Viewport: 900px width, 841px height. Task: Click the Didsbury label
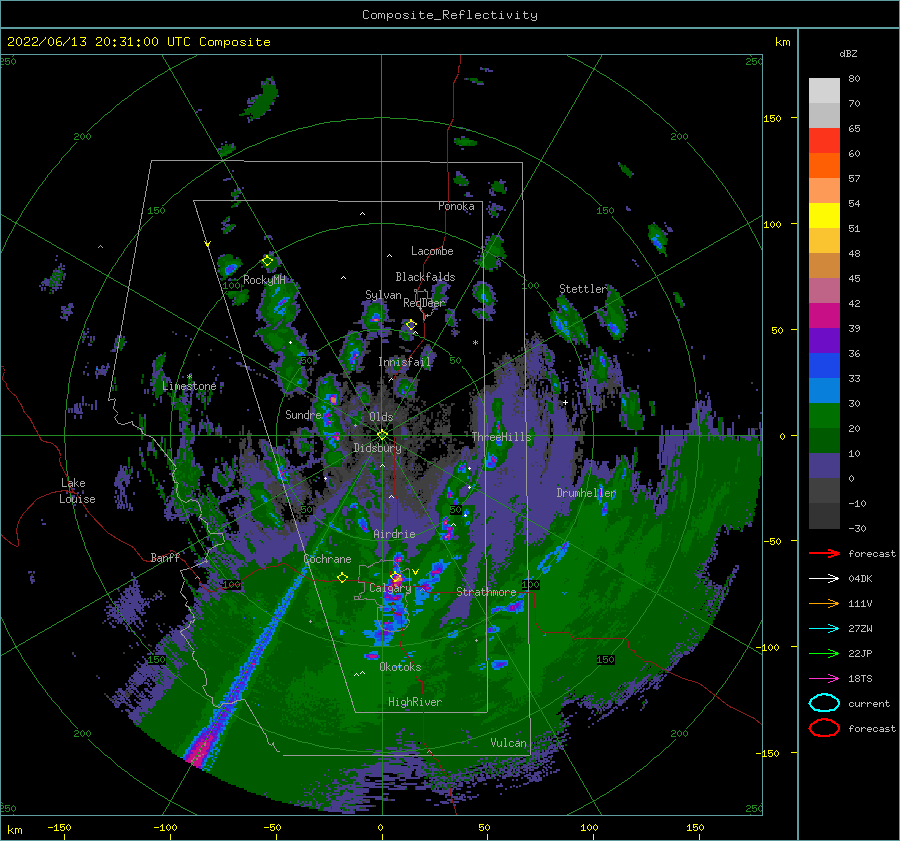click(377, 447)
